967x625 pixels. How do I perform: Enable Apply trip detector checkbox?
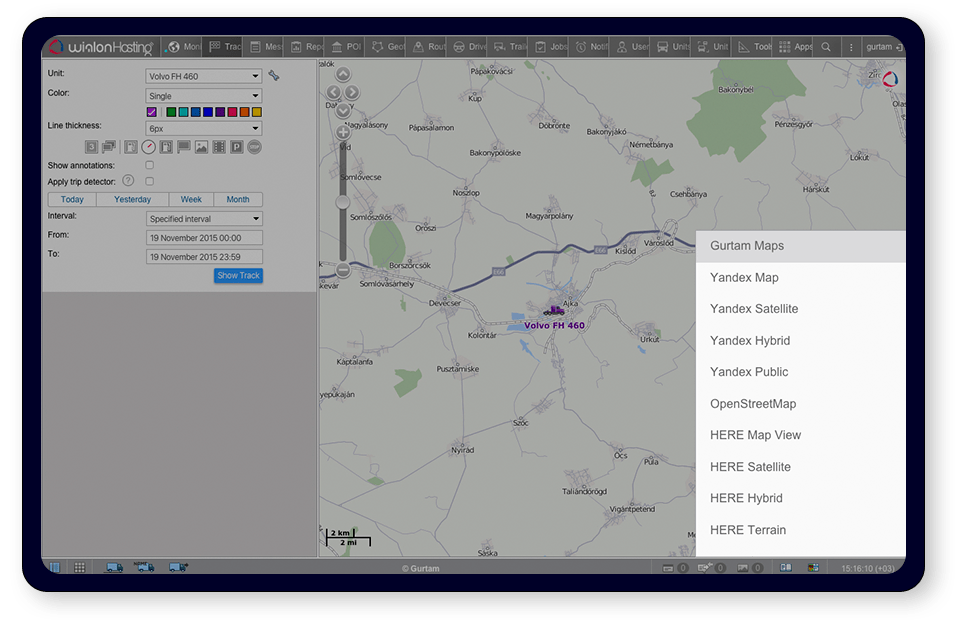pyautogui.click(x=149, y=181)
